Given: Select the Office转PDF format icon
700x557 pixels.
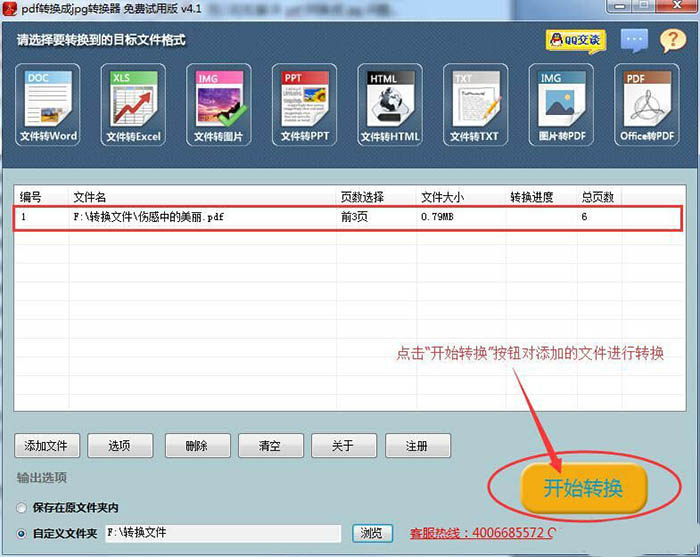Looking at the screenshot, I should pos(647,105).
